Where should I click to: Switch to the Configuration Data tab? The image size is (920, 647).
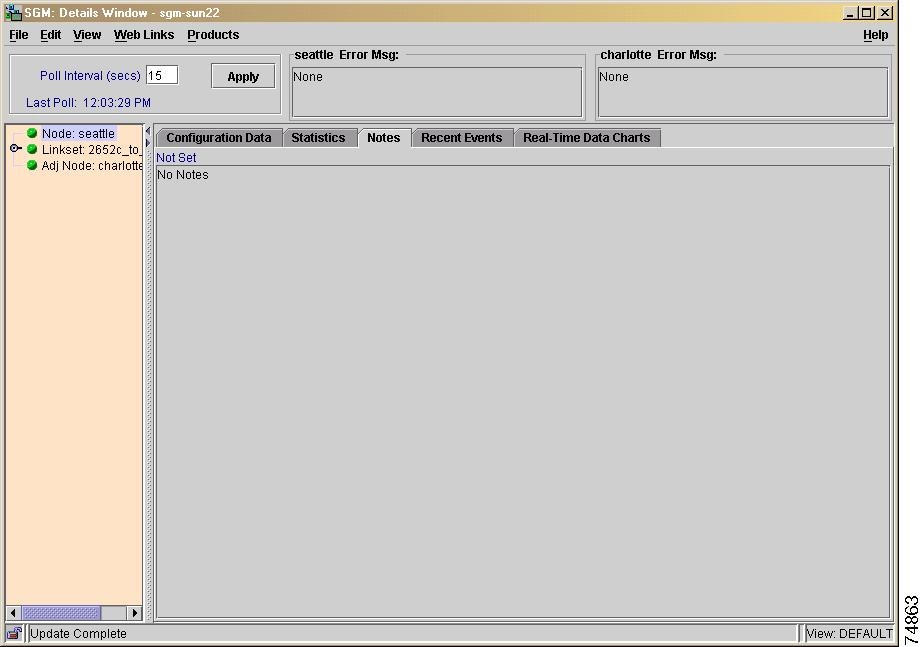pyautogui.click(x=219, y=138)
